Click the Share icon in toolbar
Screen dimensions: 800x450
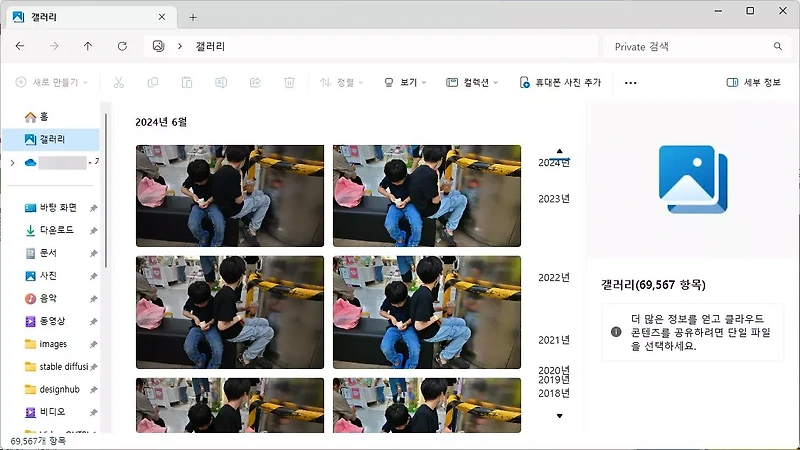click(x=255, y=82)
